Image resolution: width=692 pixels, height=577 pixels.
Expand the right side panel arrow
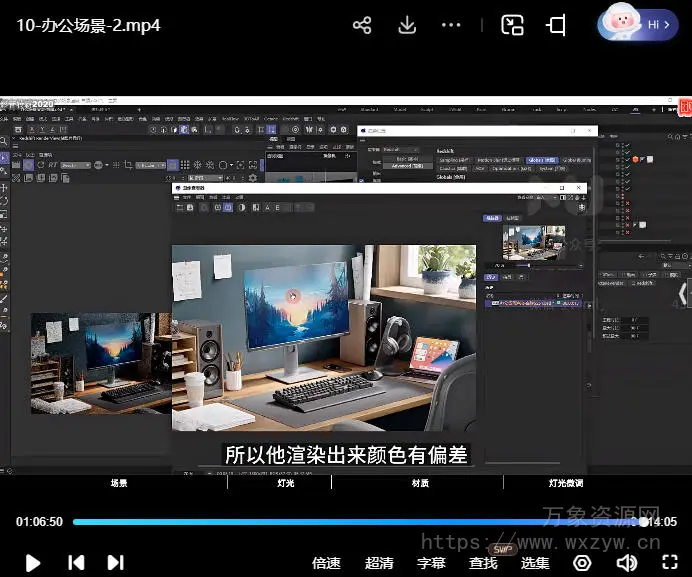coord(683,293)
